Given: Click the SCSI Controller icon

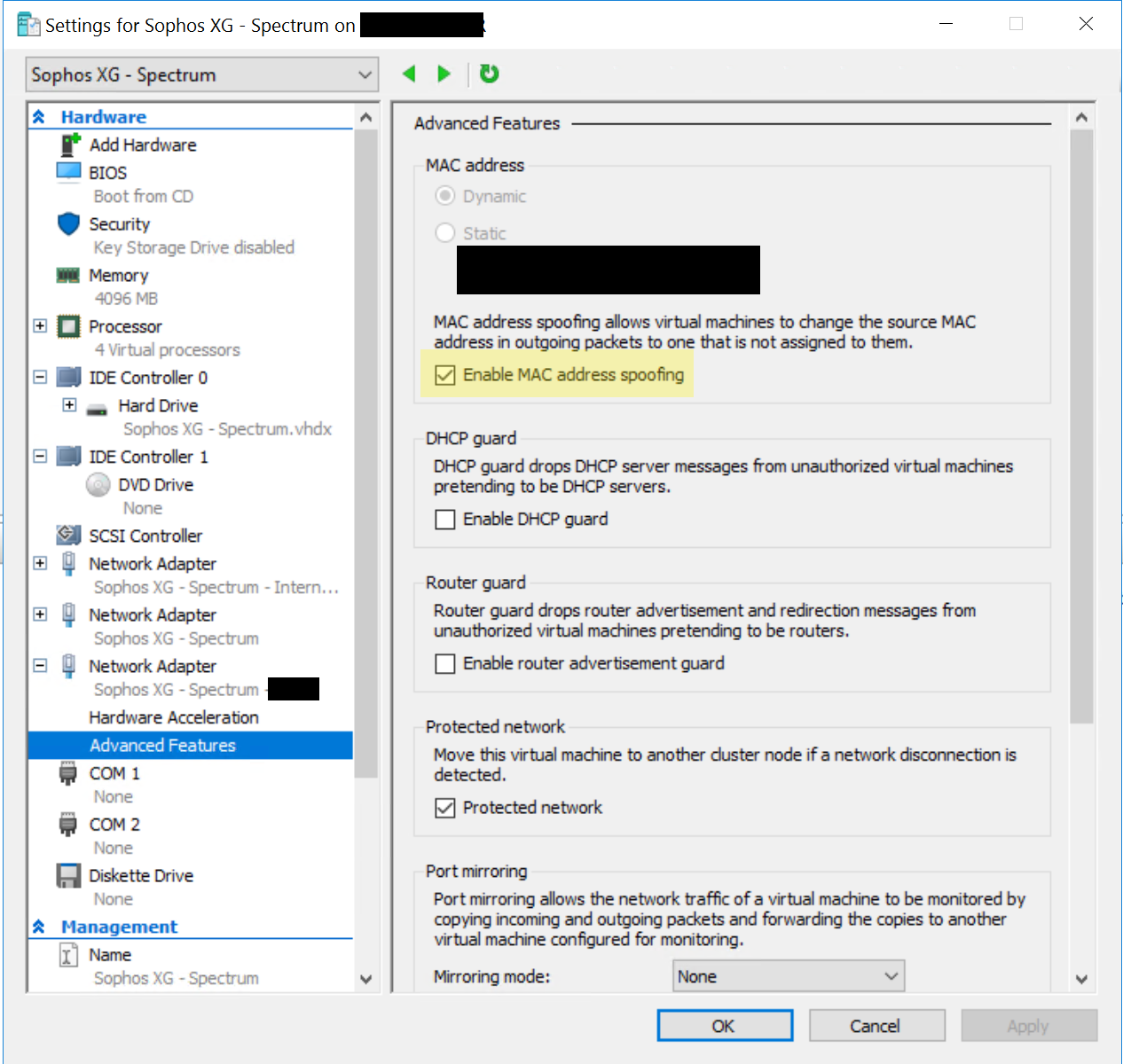Looking at the screenshot, I should point(69,536).
